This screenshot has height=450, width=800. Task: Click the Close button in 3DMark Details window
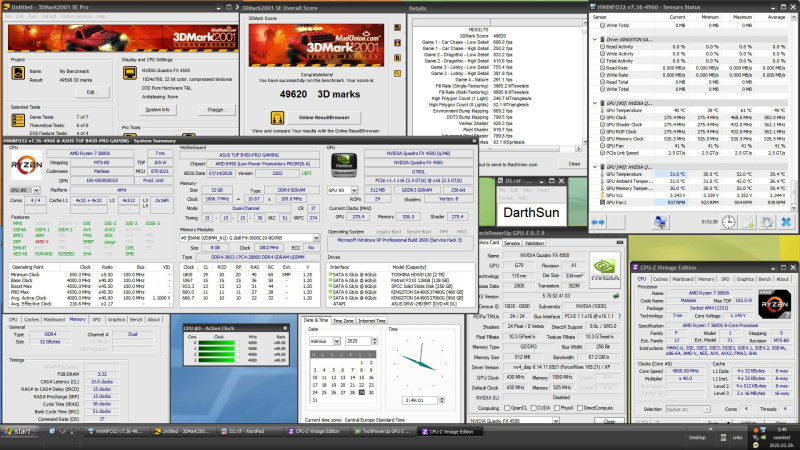coord(574,164)
